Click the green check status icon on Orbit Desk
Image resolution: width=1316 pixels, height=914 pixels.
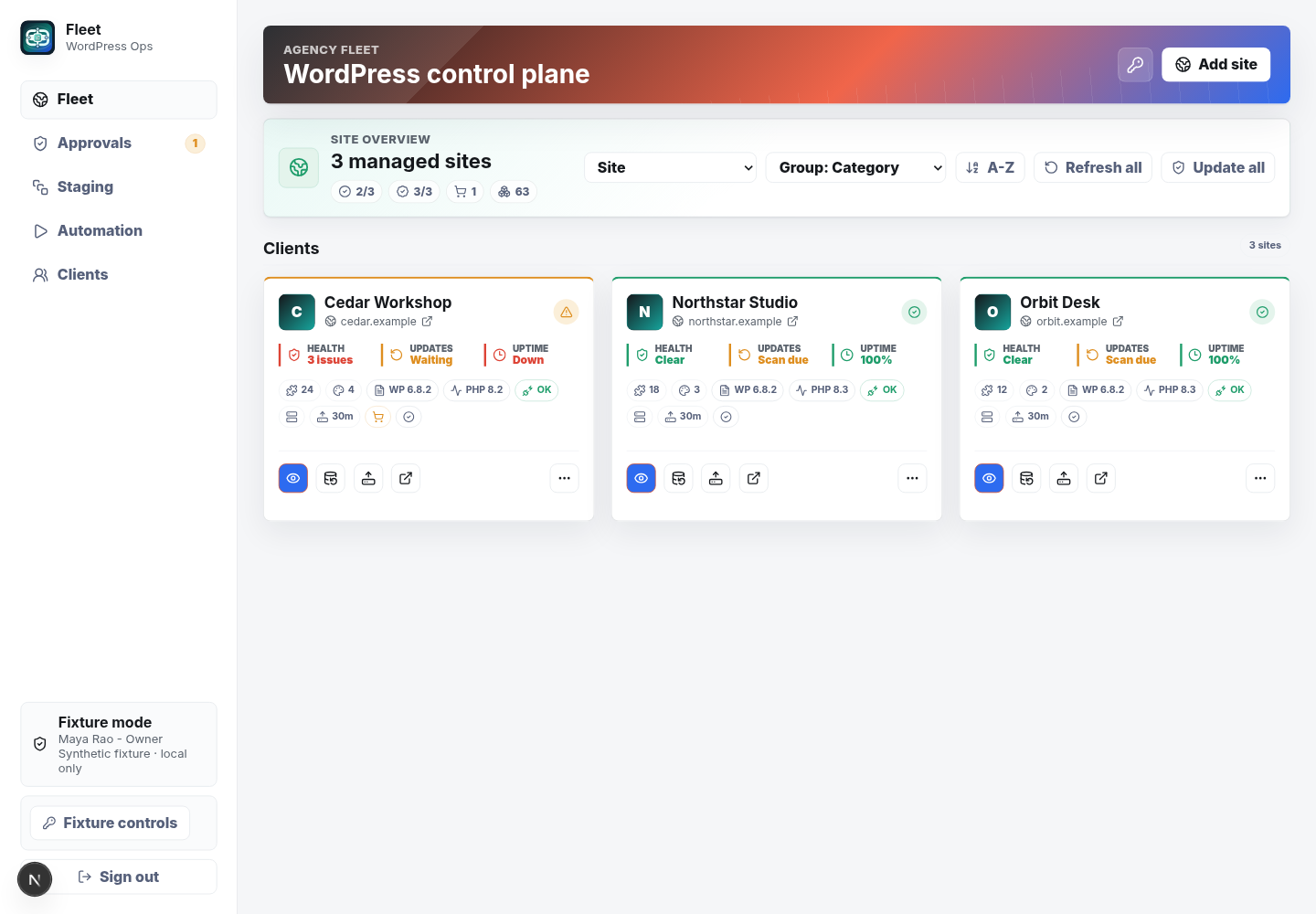(x=1262, y=313)
